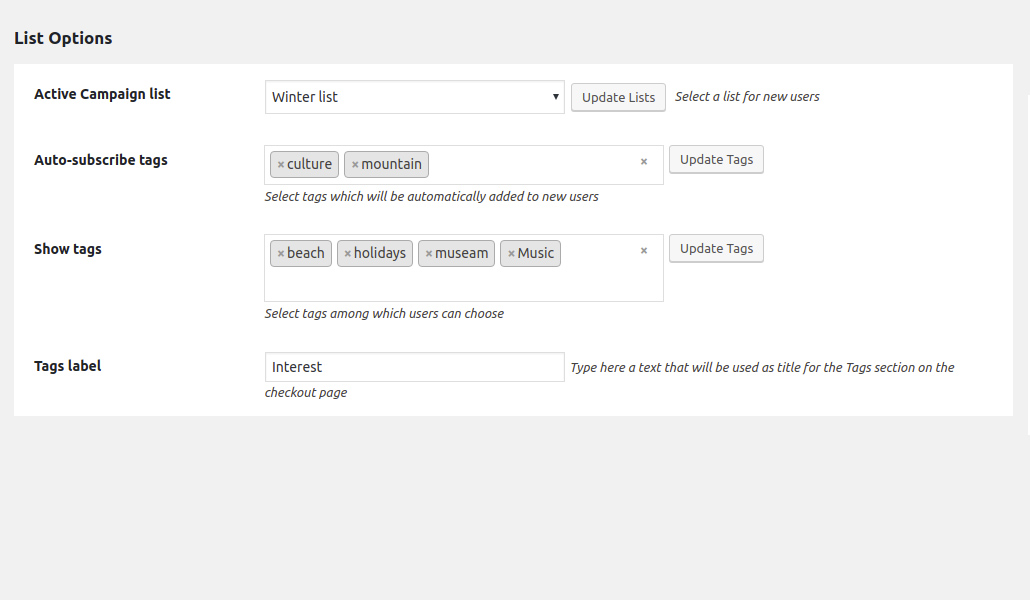1030x600 pixels.
Task: Clear all tags in Show tags
Action: (644, 251)
